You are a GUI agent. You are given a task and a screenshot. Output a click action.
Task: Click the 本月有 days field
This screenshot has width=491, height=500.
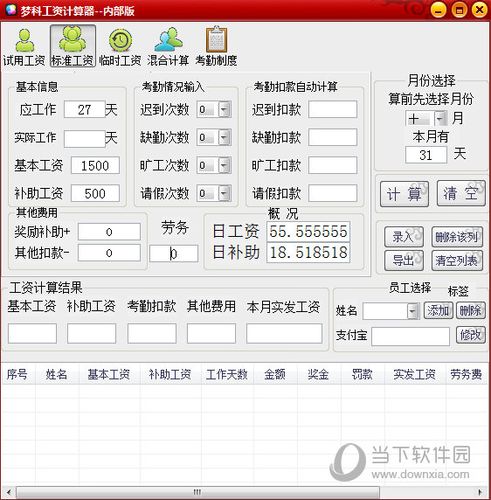pyautogui.click(x=426, y=155)
